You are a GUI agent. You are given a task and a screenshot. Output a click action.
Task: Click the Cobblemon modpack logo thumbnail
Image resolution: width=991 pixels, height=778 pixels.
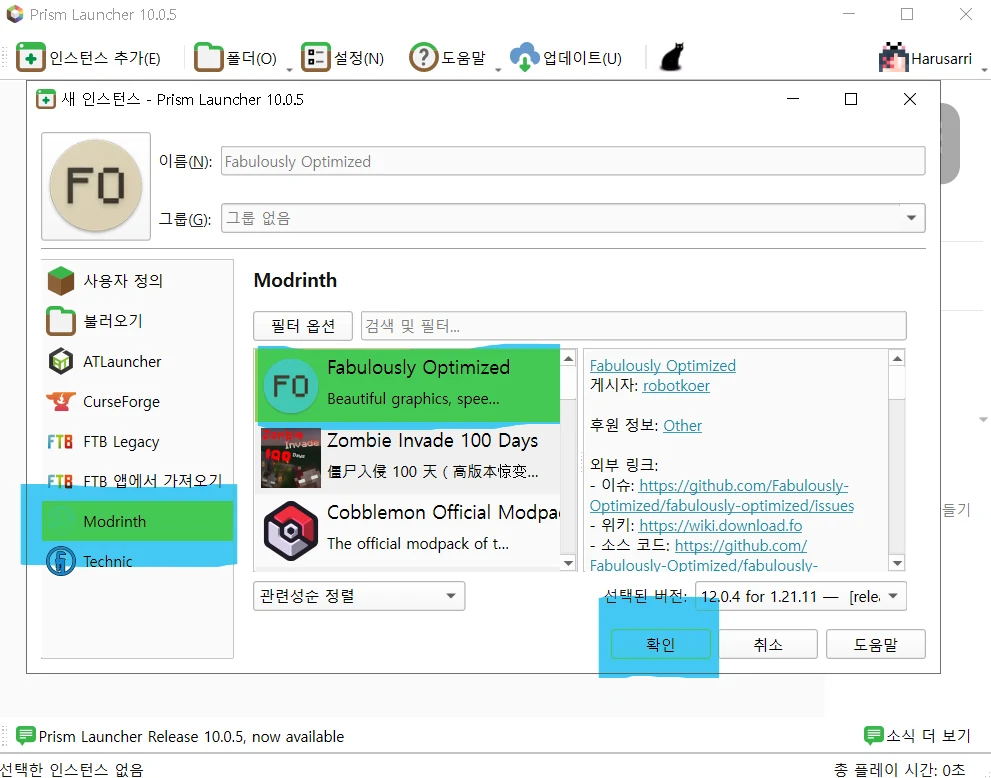coord(291,530)
